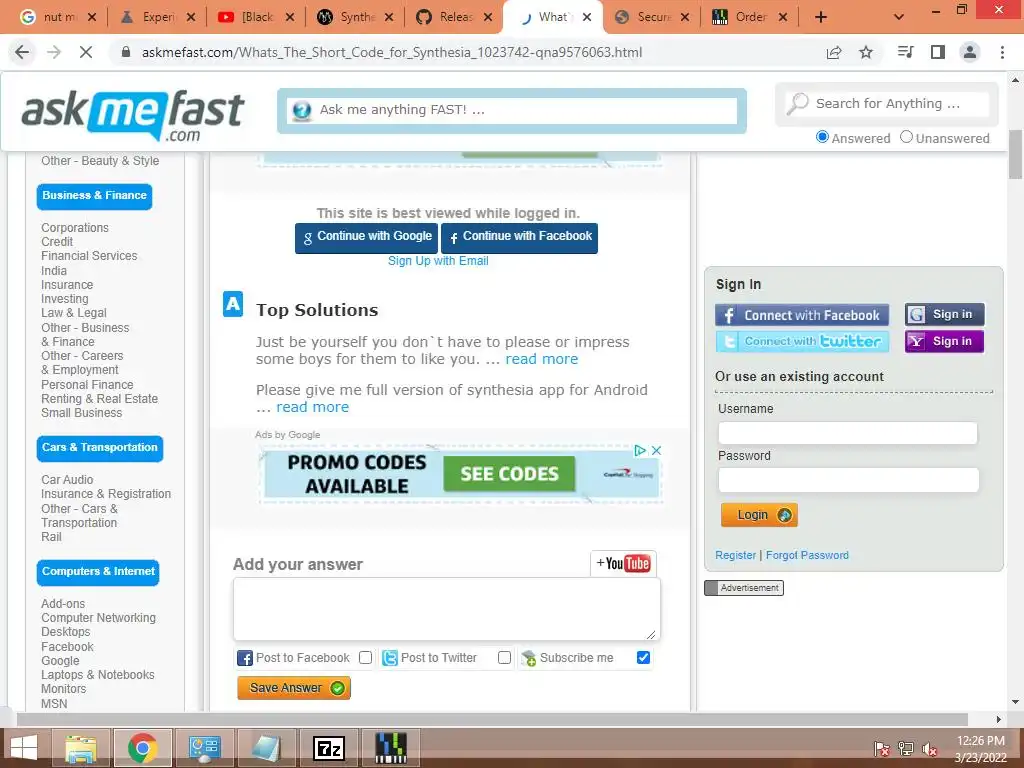
Task: Click the askmefast.com logo
Action: pyautogui.click(x=133, y=116)
